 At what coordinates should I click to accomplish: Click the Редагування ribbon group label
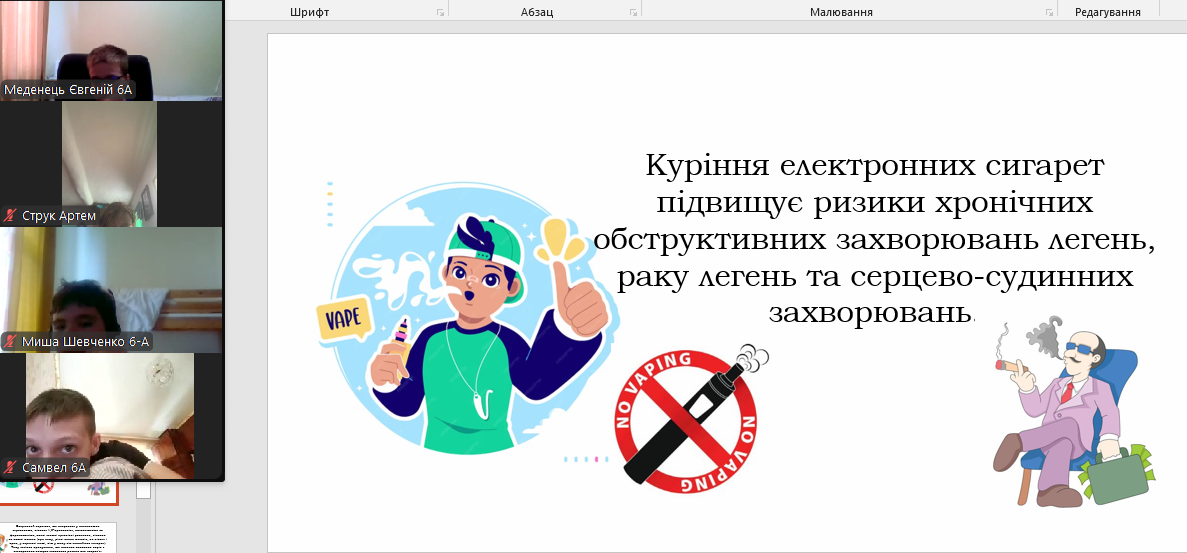coord(1108,12)
